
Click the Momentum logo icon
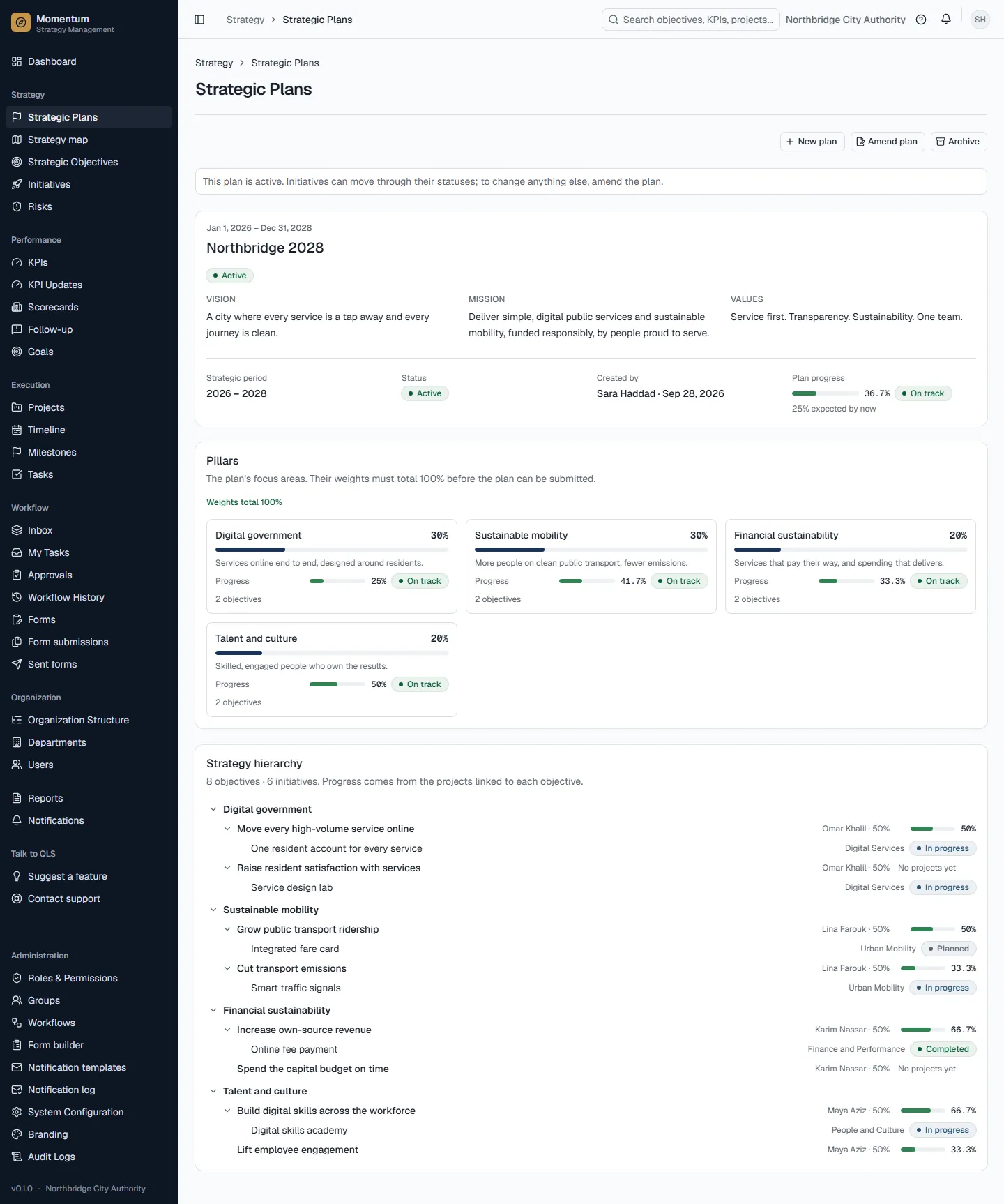(21, 23)
